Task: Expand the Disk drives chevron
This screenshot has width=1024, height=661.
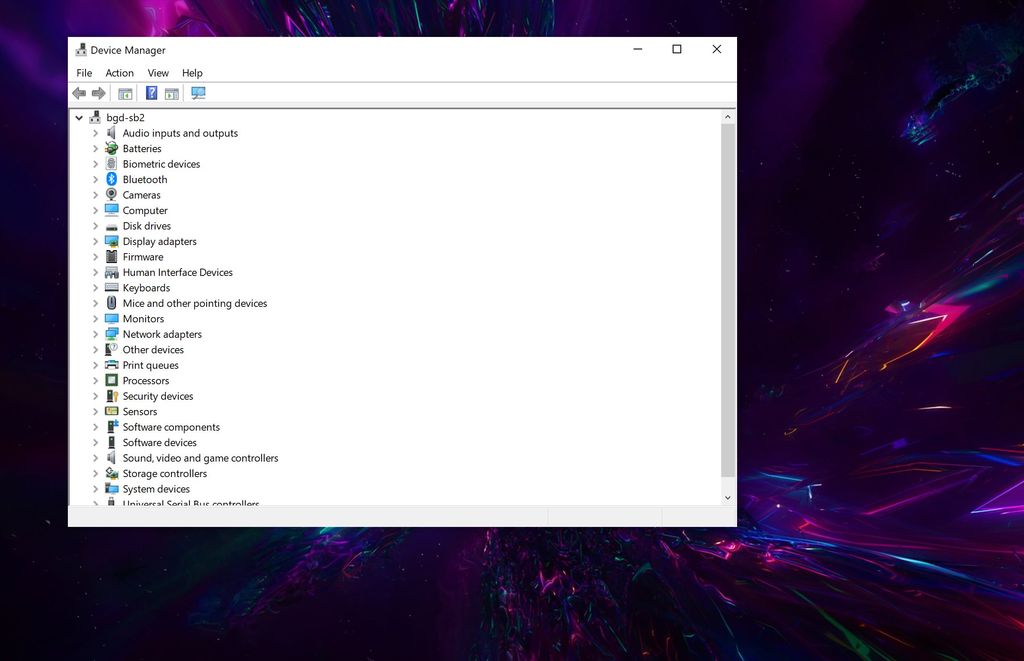Action: point(95,226)
